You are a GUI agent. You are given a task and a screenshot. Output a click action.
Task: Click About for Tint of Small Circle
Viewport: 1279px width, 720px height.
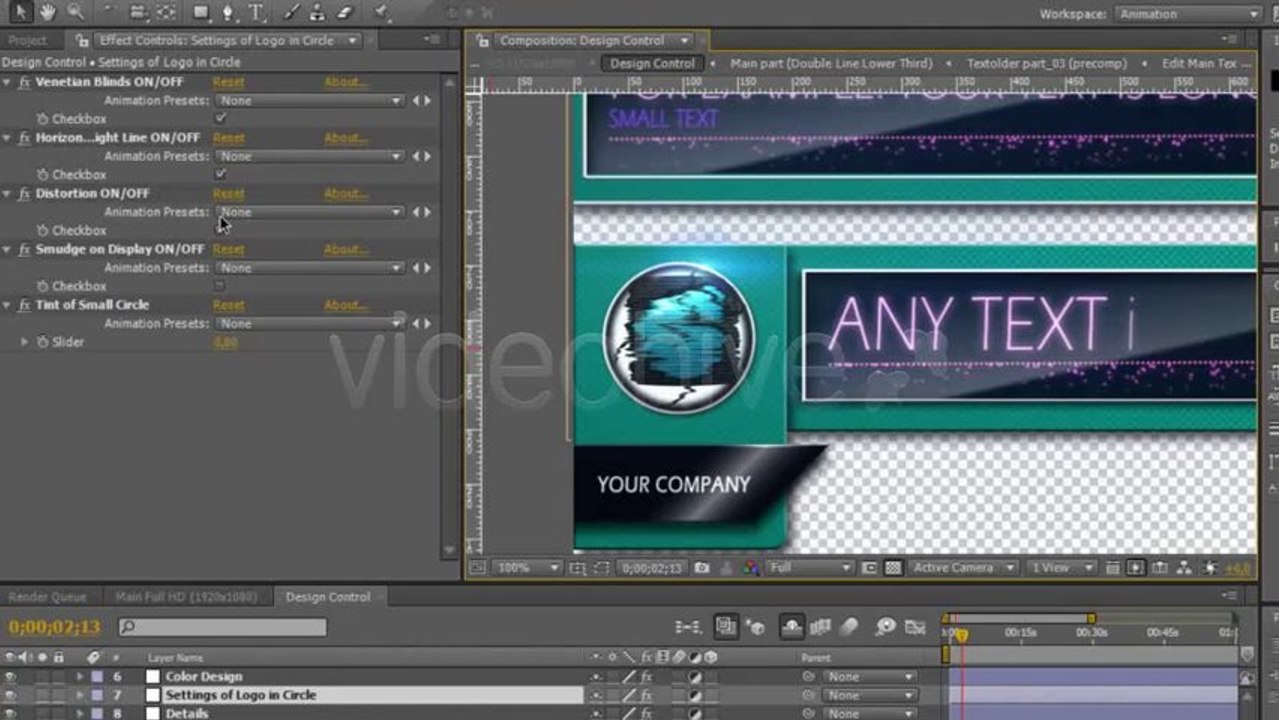(346, 305)
